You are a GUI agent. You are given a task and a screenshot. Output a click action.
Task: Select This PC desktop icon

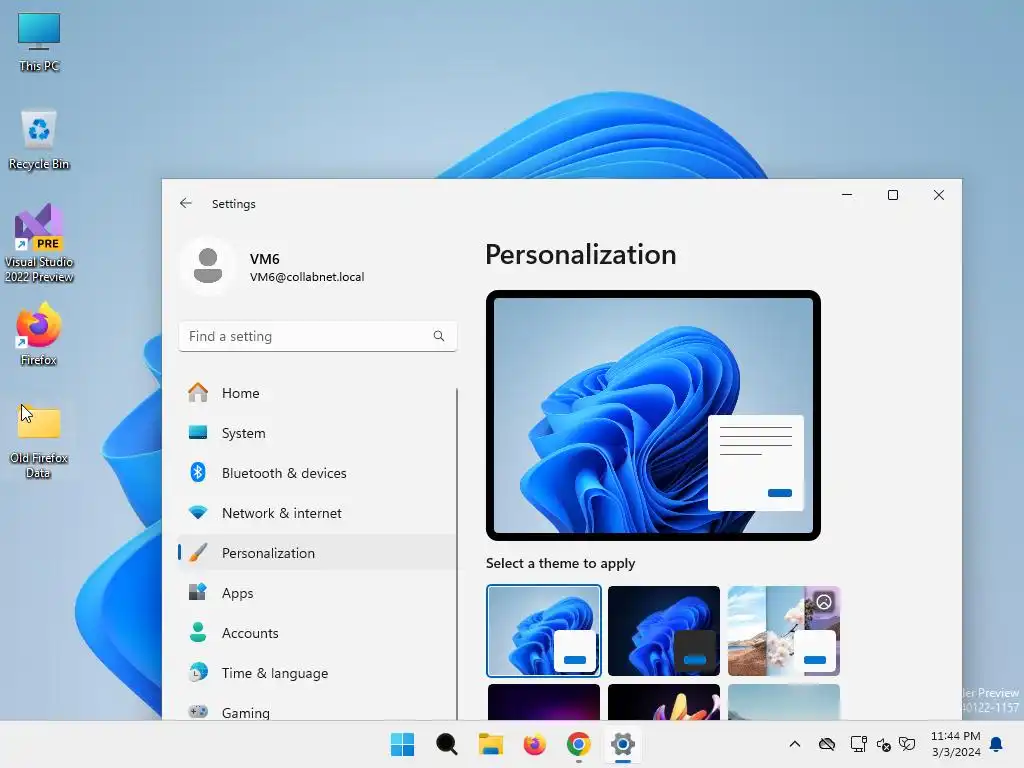(x=39, y=42)
